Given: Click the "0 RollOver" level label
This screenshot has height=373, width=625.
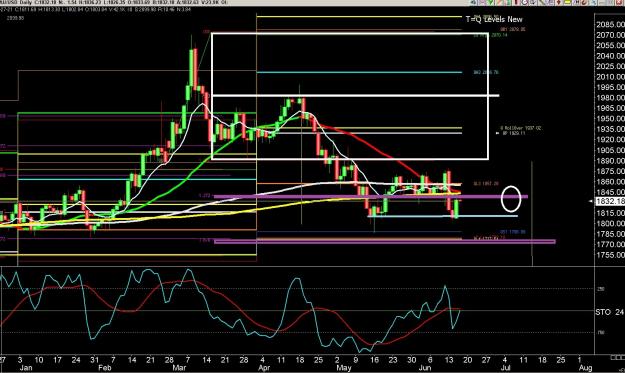Looking at the screenshot, I should (521, 128).
